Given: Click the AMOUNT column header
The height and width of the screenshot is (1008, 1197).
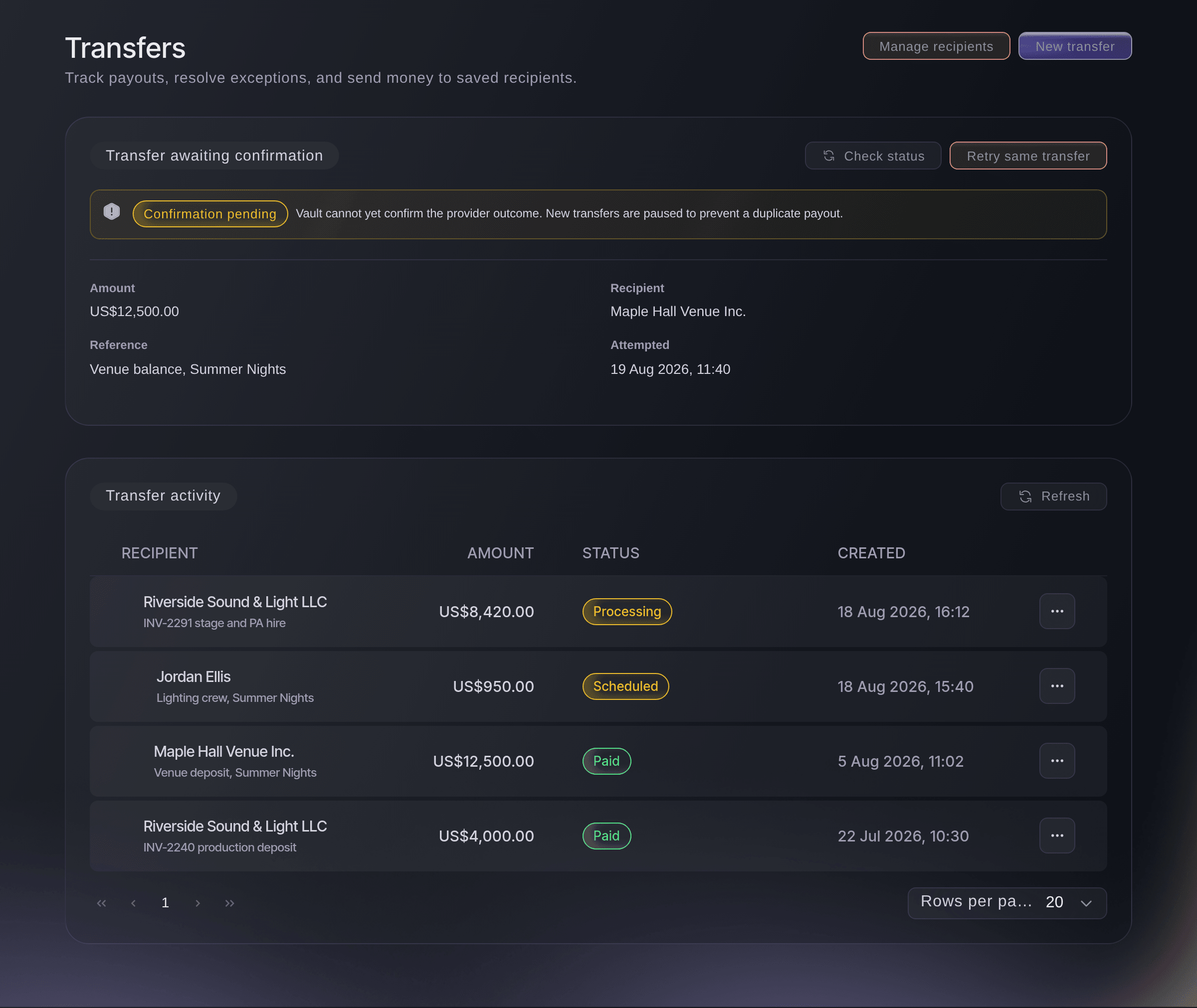Looking at the screenshot, I should click(500, 553).
